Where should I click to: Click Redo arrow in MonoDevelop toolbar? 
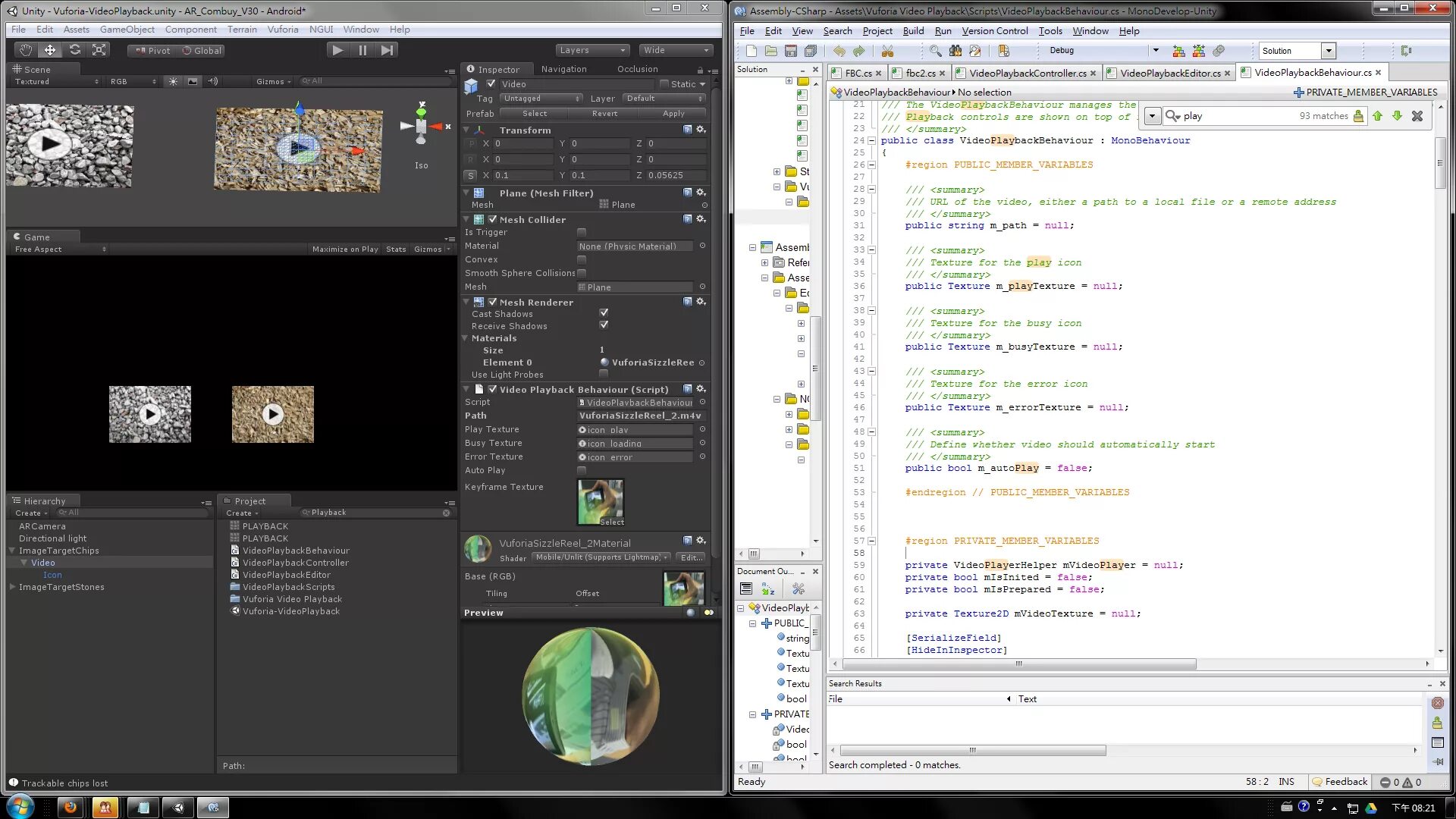pyautogui.click(x=858, y=51)
